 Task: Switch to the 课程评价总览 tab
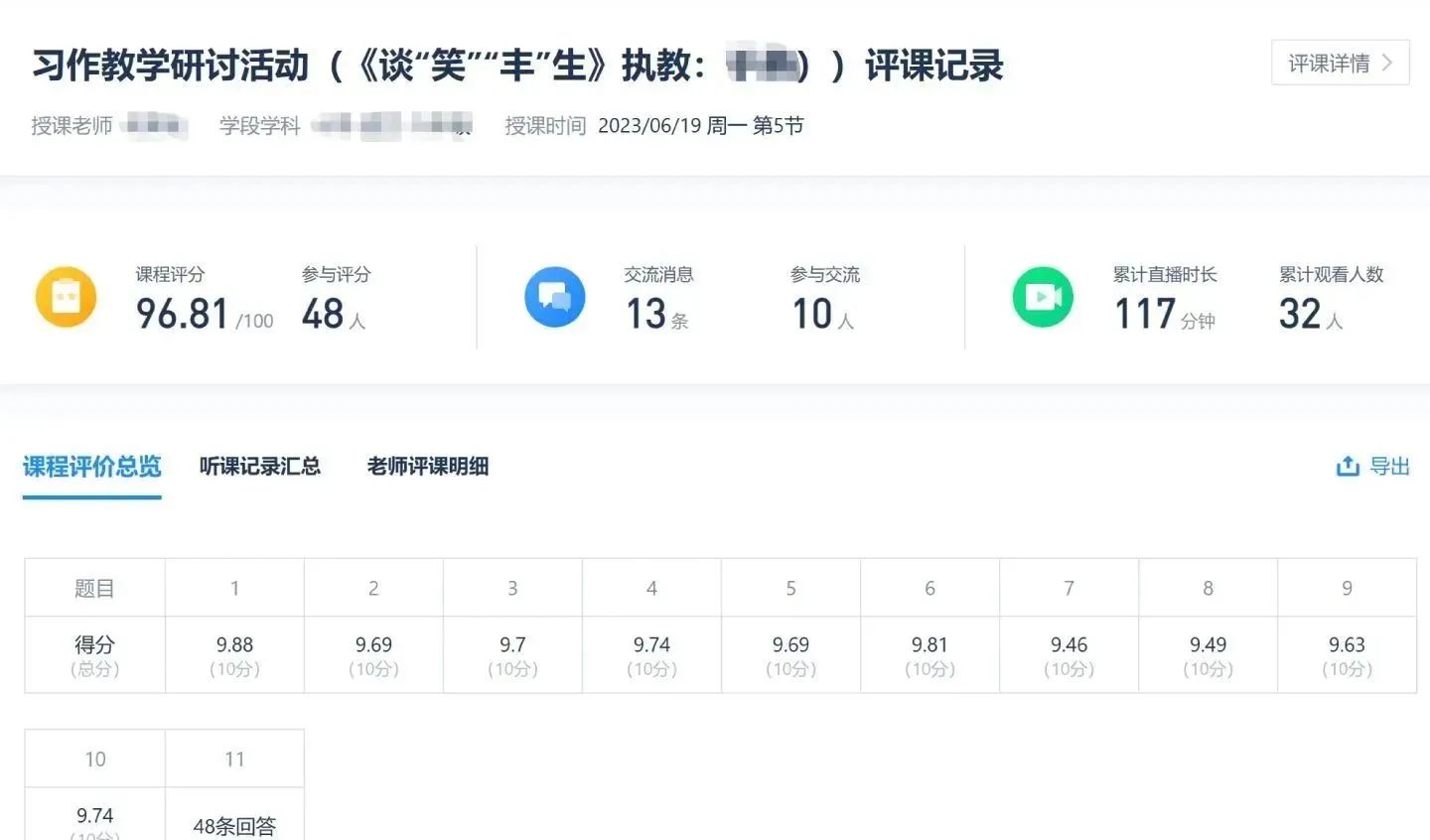[92, 467]
